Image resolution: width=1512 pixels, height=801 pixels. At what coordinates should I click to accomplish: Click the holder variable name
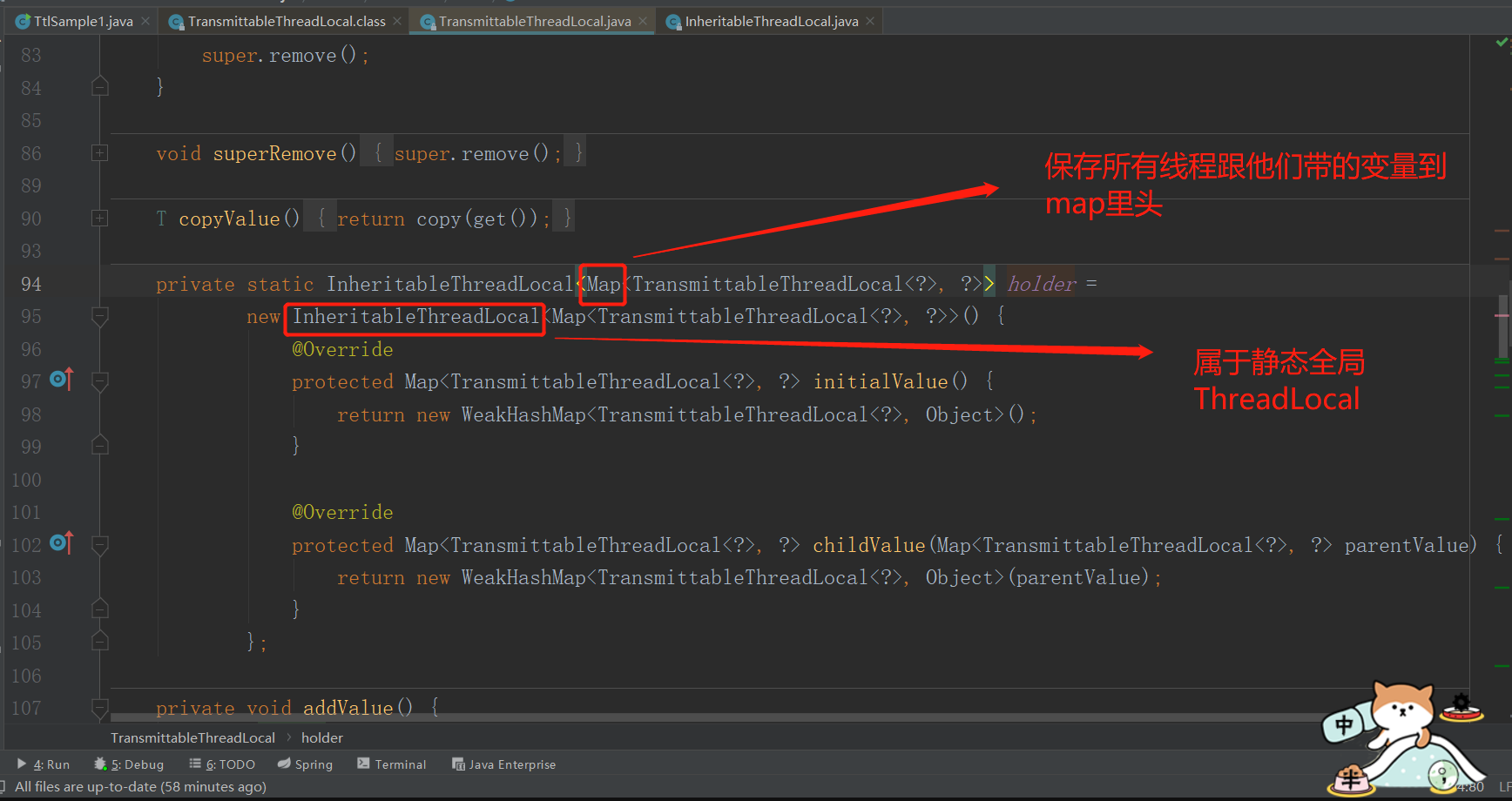[x=1042, y=285]
